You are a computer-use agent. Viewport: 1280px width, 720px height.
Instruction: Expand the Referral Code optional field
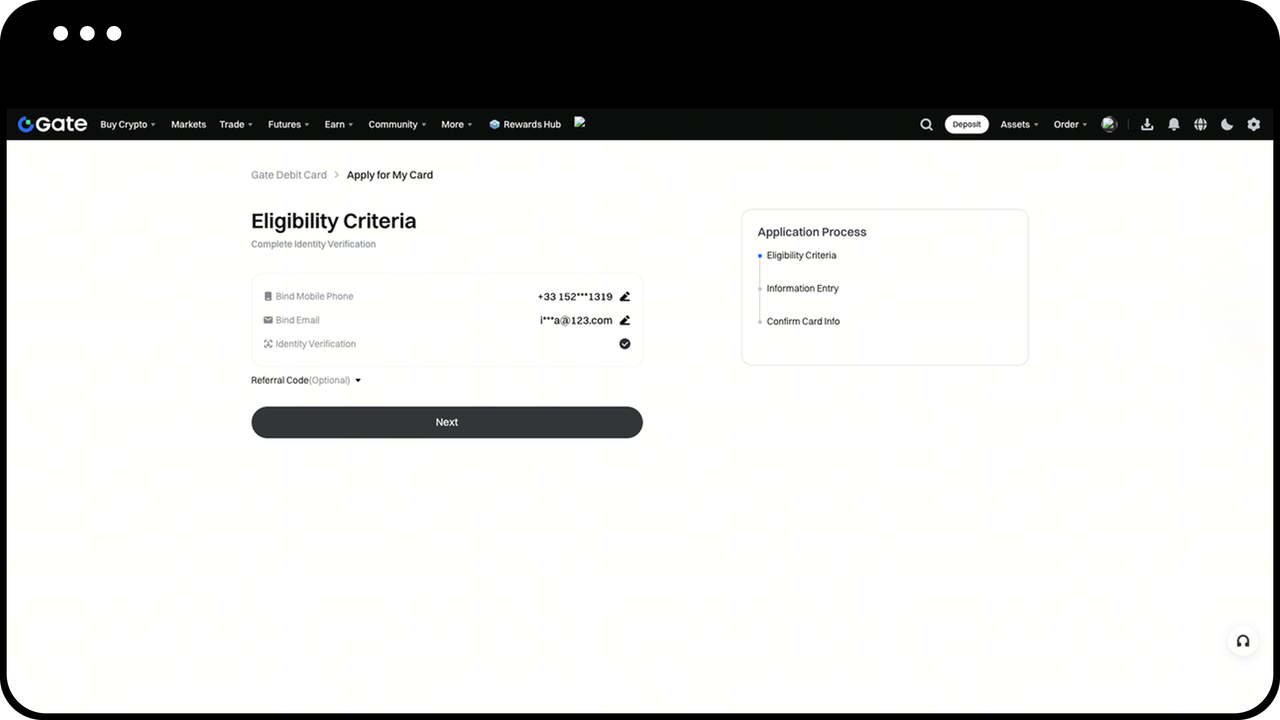[x=306, y=381]
